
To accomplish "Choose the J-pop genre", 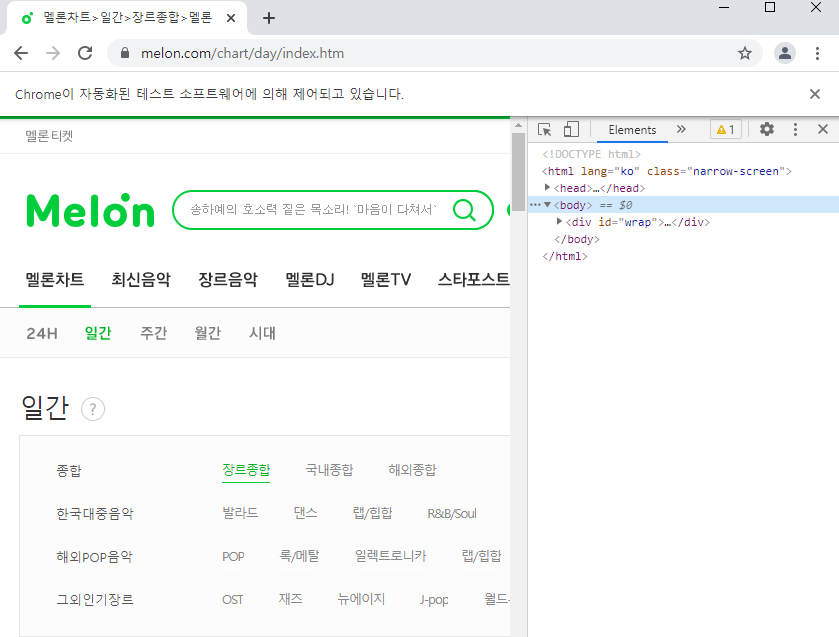I will (x=434, y=600).
